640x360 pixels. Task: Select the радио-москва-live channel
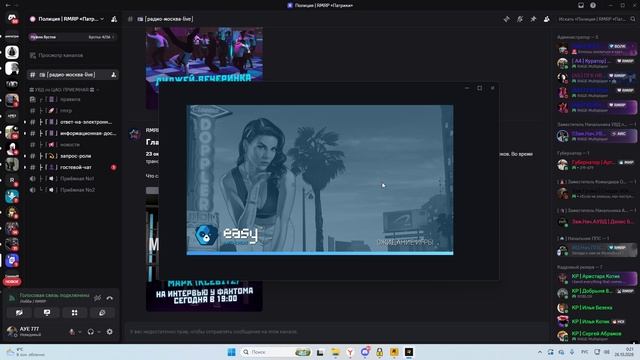[73, 75]
